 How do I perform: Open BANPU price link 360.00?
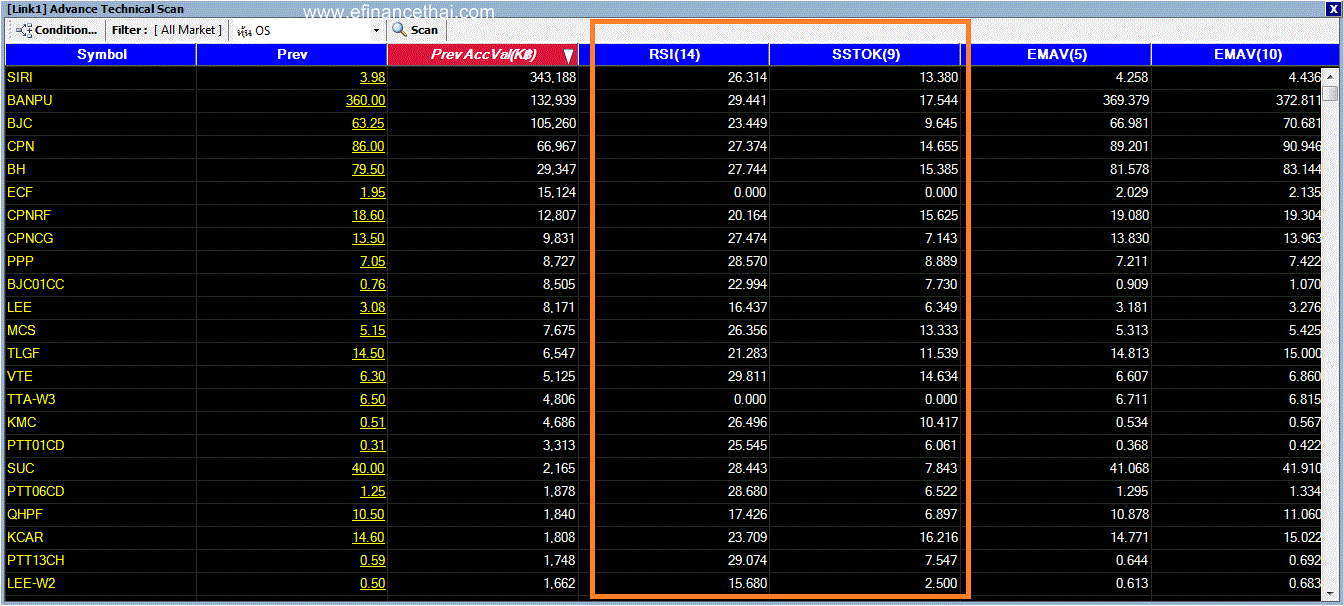pos(365,100)
